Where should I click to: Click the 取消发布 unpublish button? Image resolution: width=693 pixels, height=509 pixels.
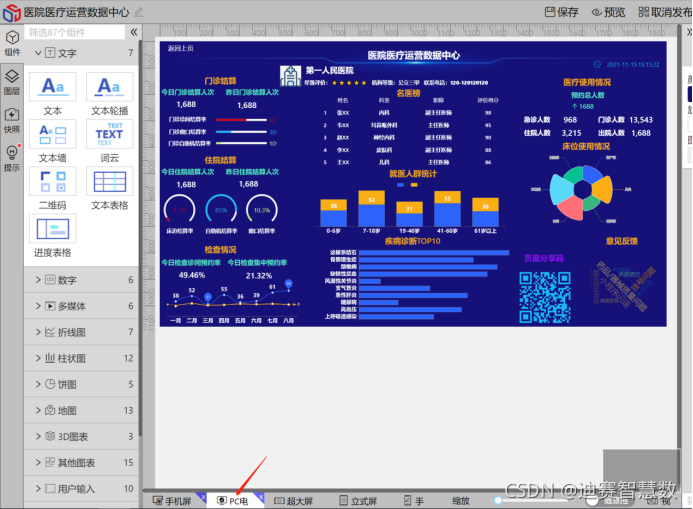[665, 12]
